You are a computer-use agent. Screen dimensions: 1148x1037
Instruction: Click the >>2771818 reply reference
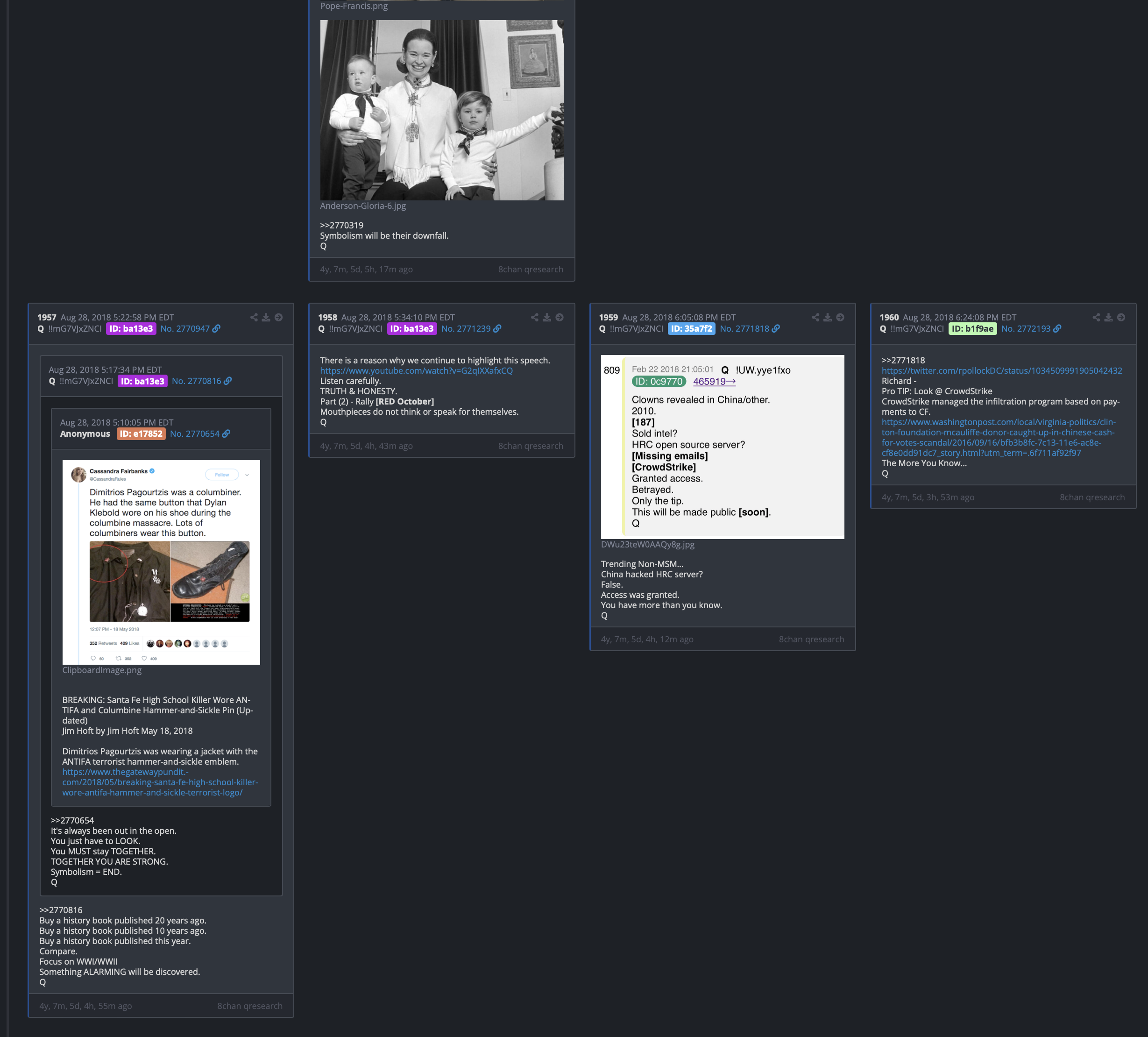tap(903, 361)
